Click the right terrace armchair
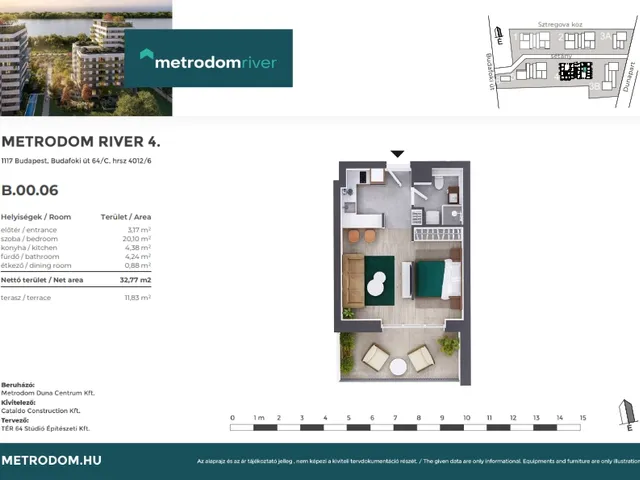This screenshot has height=480, width=640. (421, 358)
